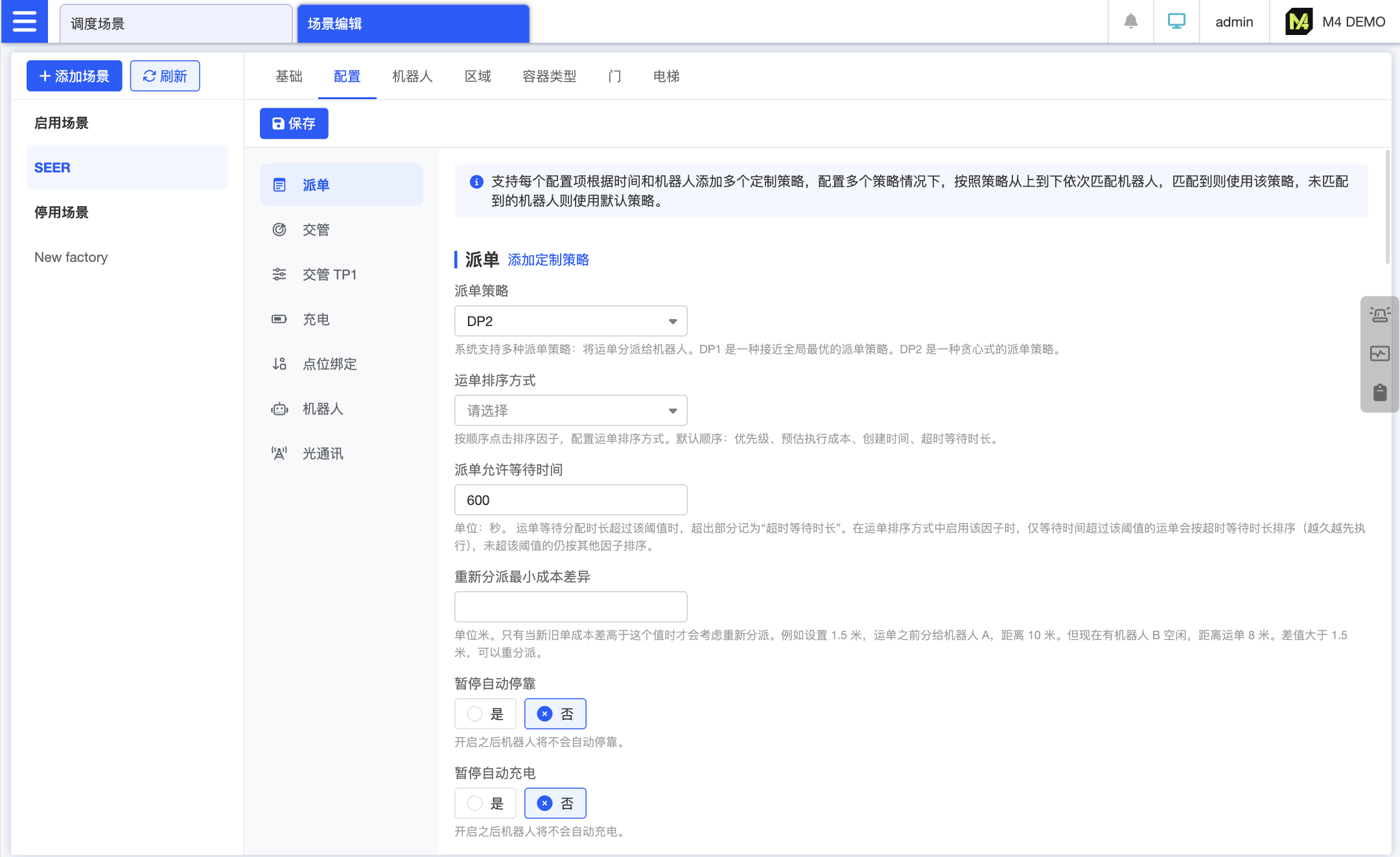The width and height of the screenshot is (1400, 857).
Task: 取消'暂停自动停靠'的'否'选项
Action: point(555,714)
